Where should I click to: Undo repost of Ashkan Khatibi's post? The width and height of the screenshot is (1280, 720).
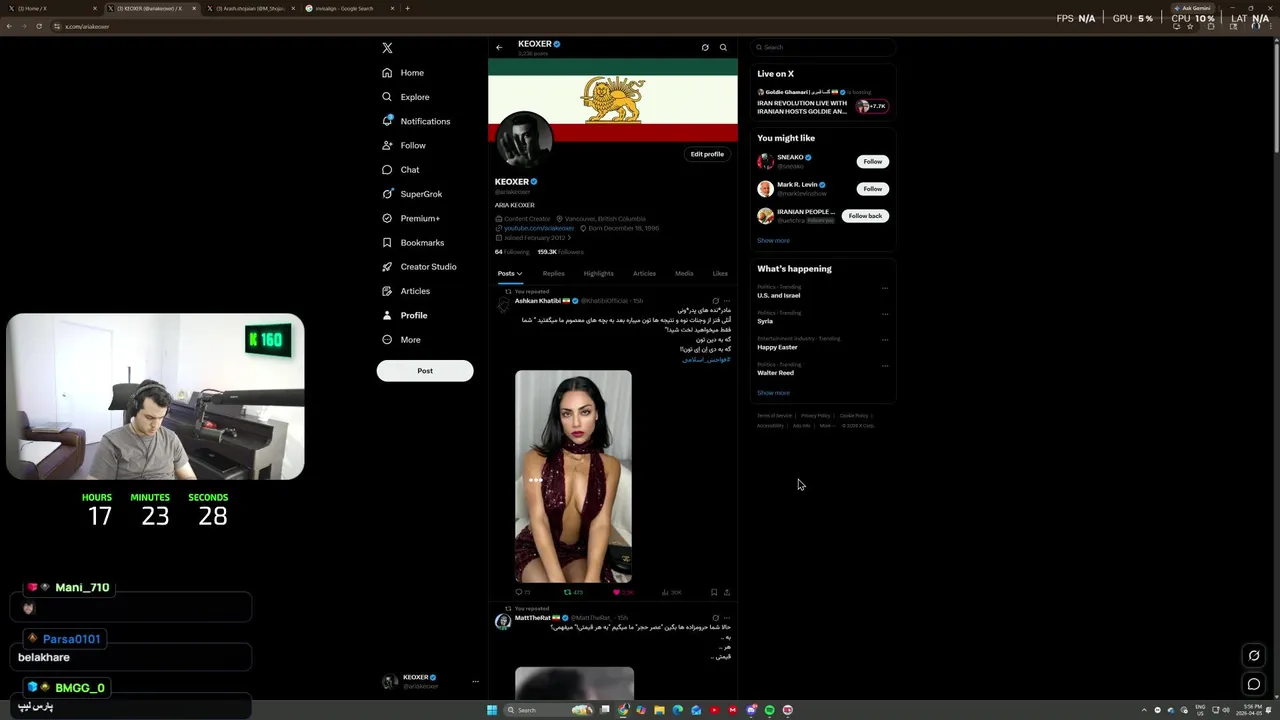click(573, 592)
